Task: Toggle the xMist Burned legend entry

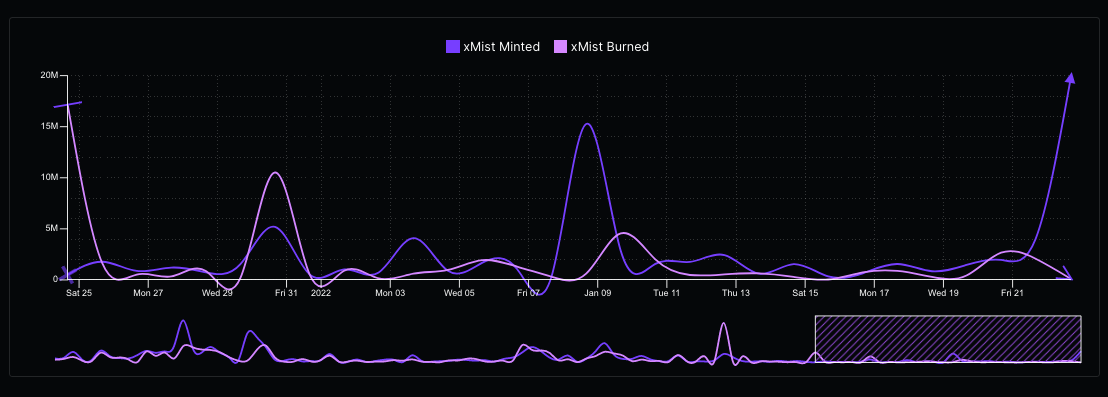Action: (601, 47)
